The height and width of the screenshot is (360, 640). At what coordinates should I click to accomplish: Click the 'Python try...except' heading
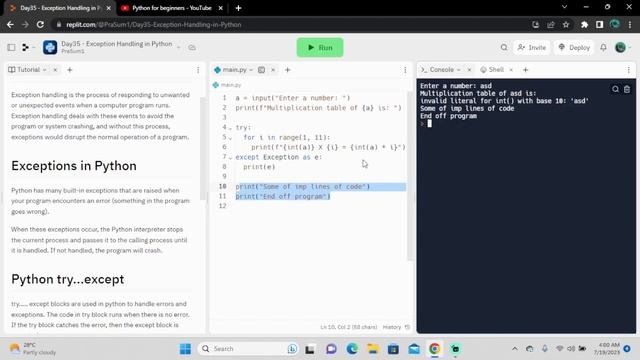pyautogui.click(x=68, y=279)
